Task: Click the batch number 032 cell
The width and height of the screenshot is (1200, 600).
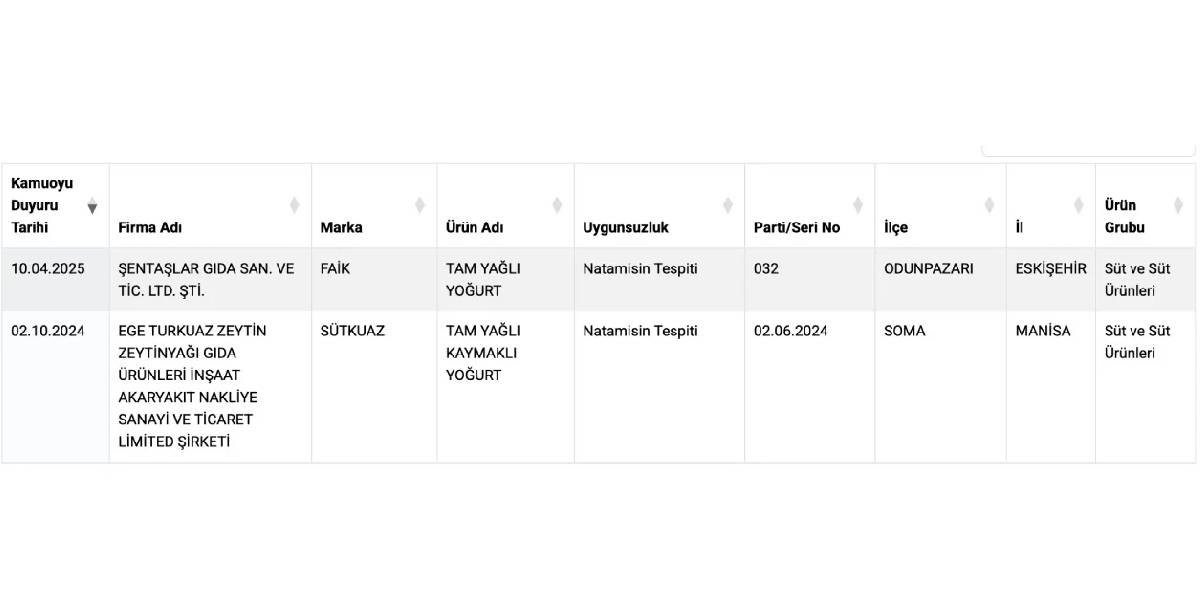Action: point(809,280)
